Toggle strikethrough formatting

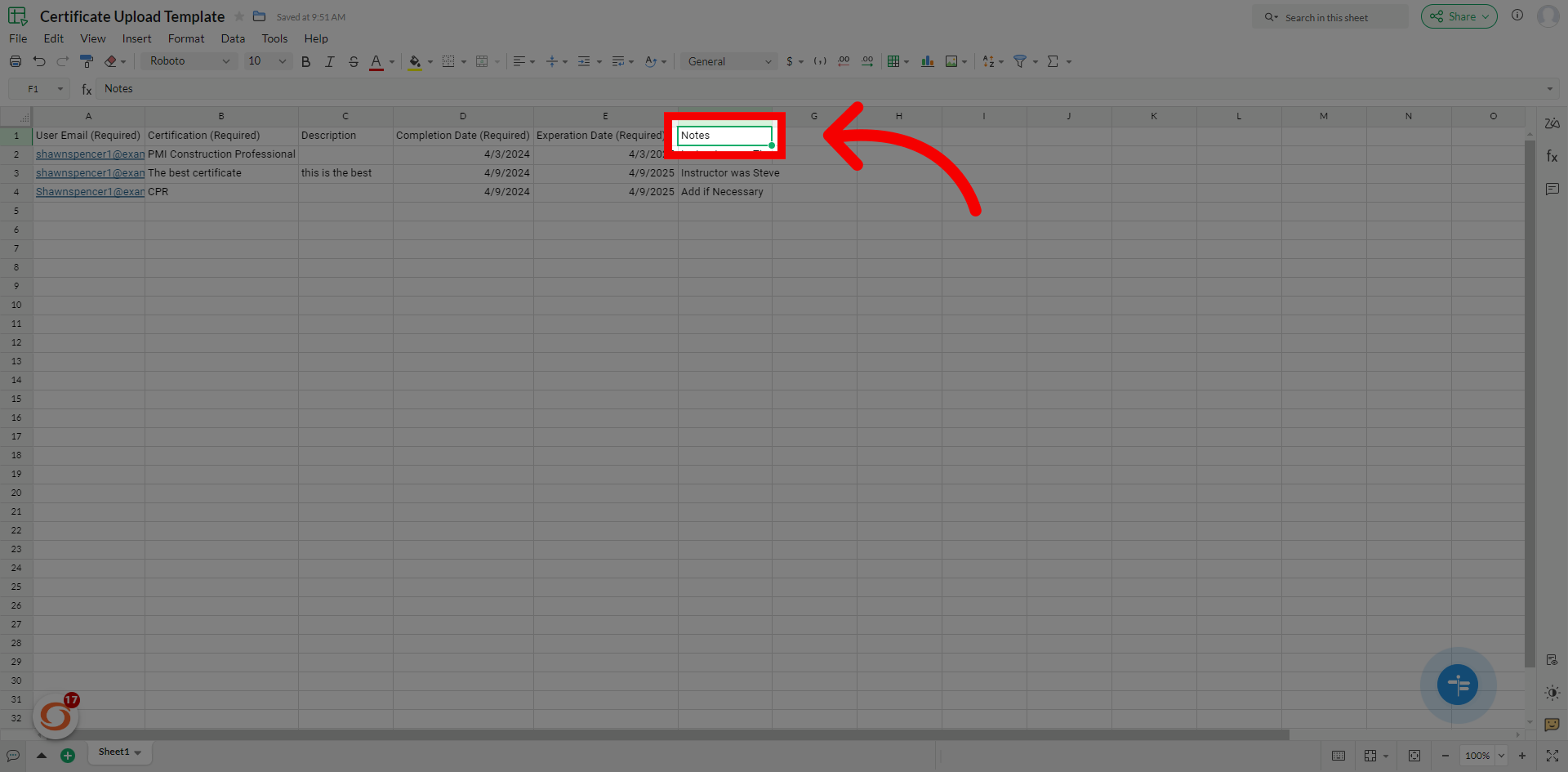[x=354, y=61]
